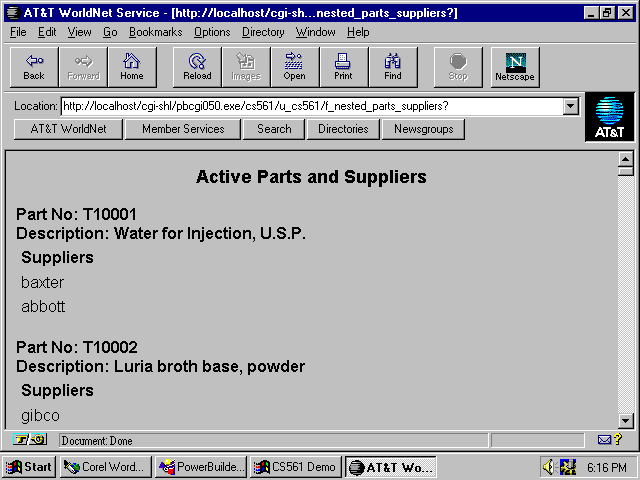Print the page using Print button
This screenshot has width=640, height=480.
tap(344, 67)
